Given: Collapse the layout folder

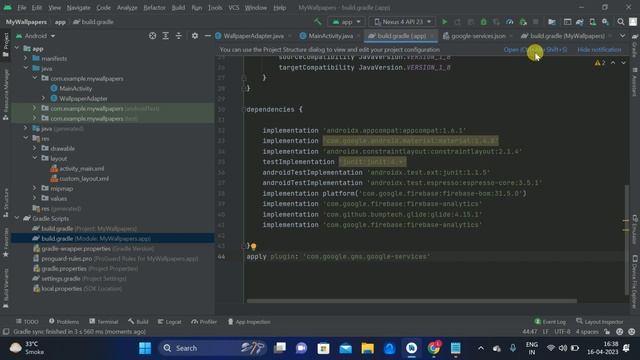Looking at the screenshot, I should 35,158.
